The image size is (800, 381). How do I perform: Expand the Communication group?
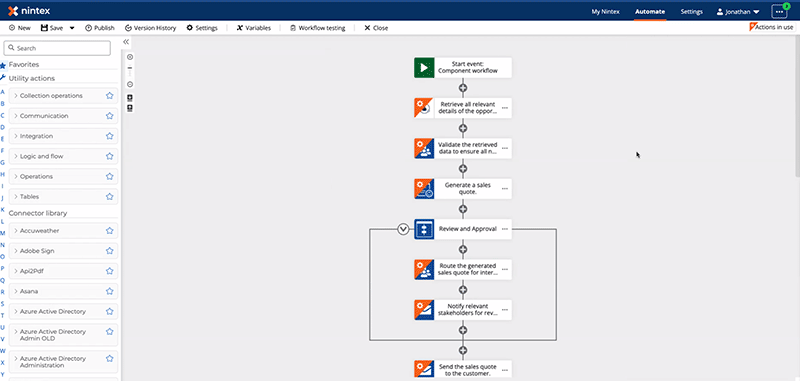pos(16,116)
